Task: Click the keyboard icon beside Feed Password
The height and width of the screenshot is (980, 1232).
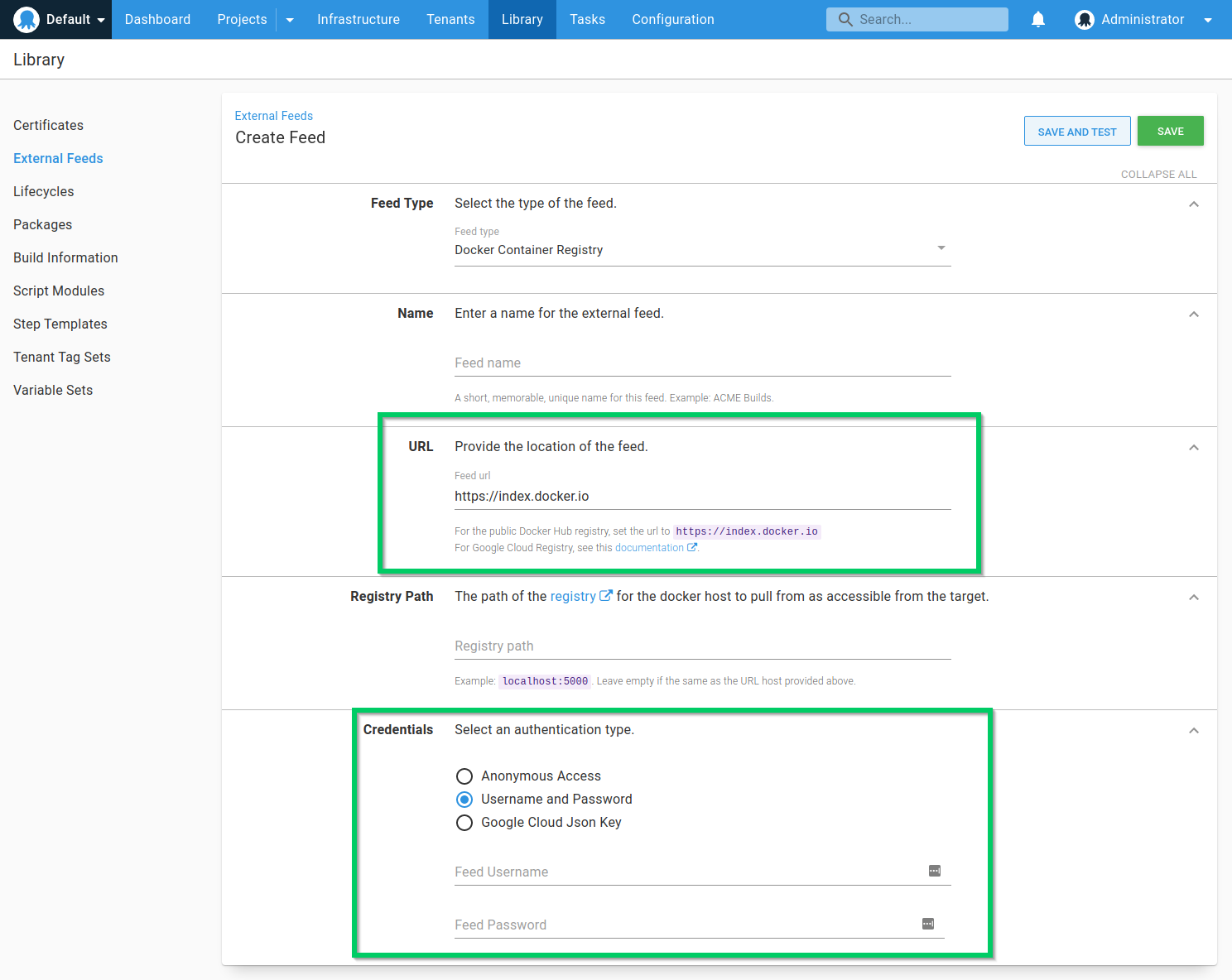Action: (928, 924)
